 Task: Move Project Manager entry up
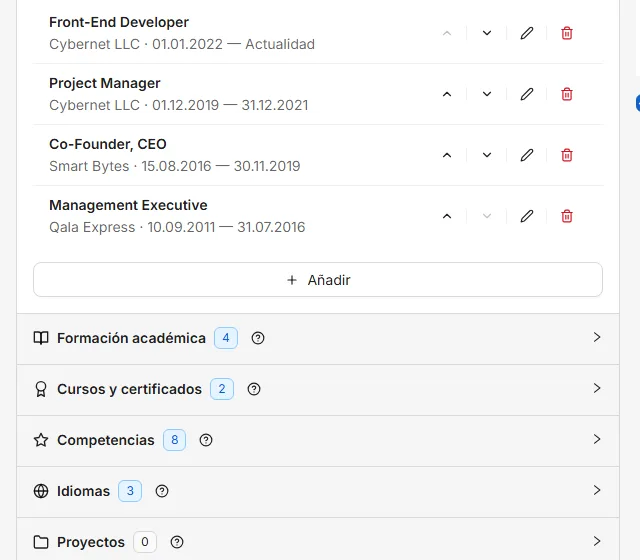coord(447,94)
